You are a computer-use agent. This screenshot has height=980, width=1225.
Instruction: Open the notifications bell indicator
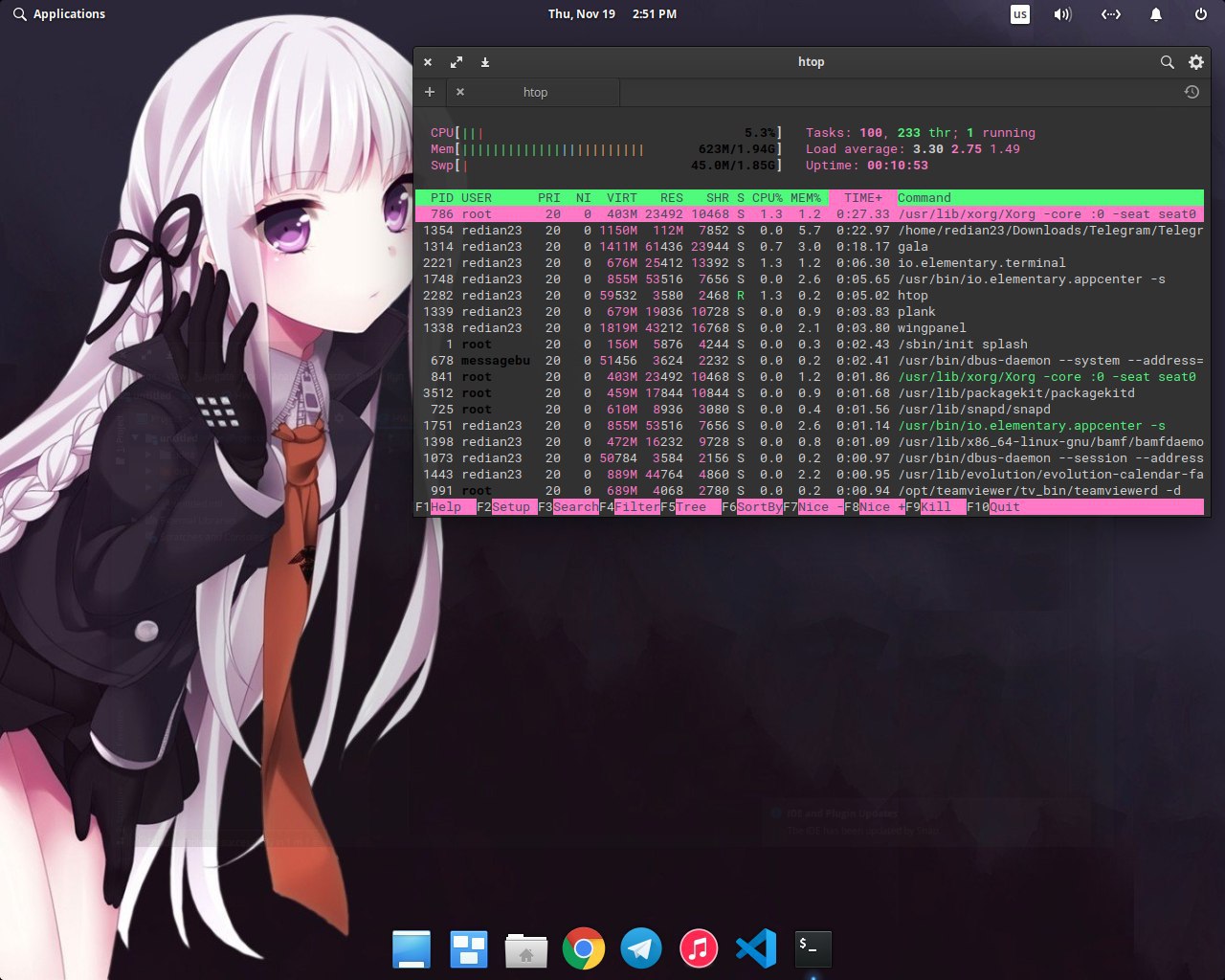1156,14
